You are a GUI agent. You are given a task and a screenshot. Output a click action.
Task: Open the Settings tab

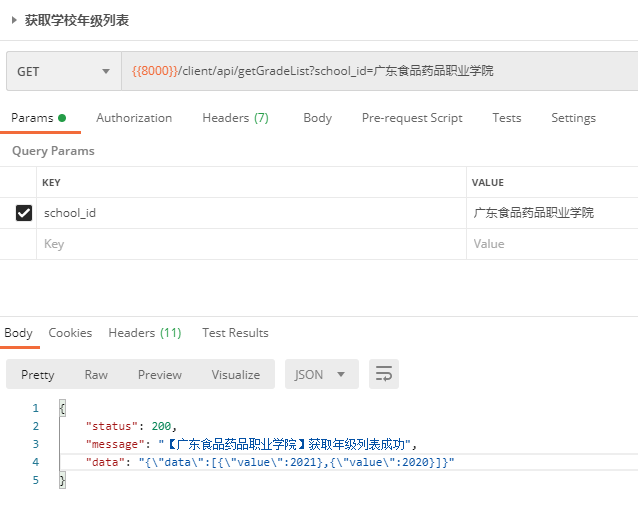(573, 118)
